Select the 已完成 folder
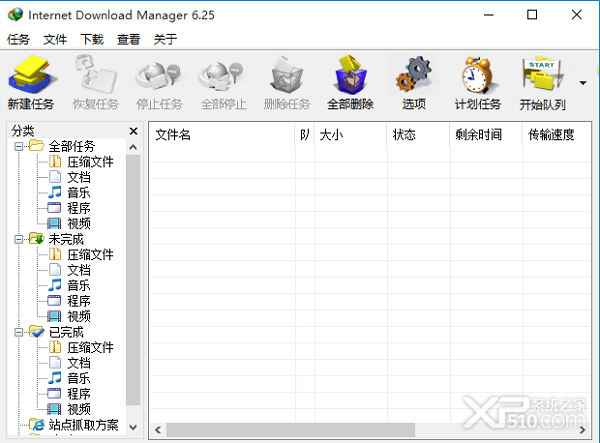 click(66, 332)
